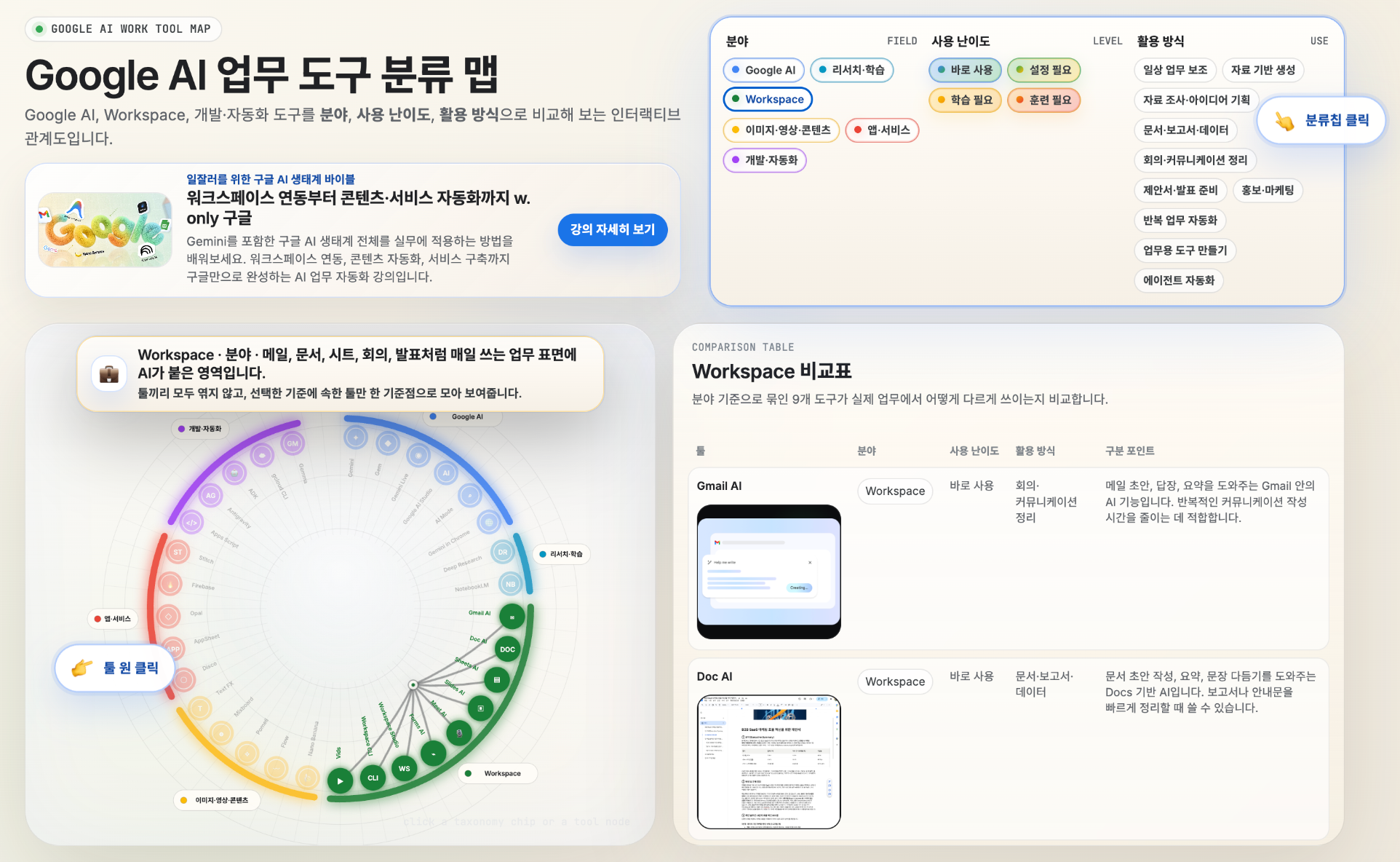The width and height of the screenshot is (1400, 862).
Task: Click the 이미지·영상·콘텐츠 label on the map
Action: [216, 800]
